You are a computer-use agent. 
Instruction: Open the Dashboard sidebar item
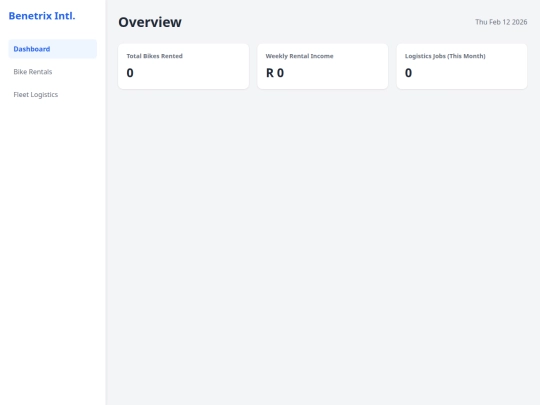tap(52, 49)
